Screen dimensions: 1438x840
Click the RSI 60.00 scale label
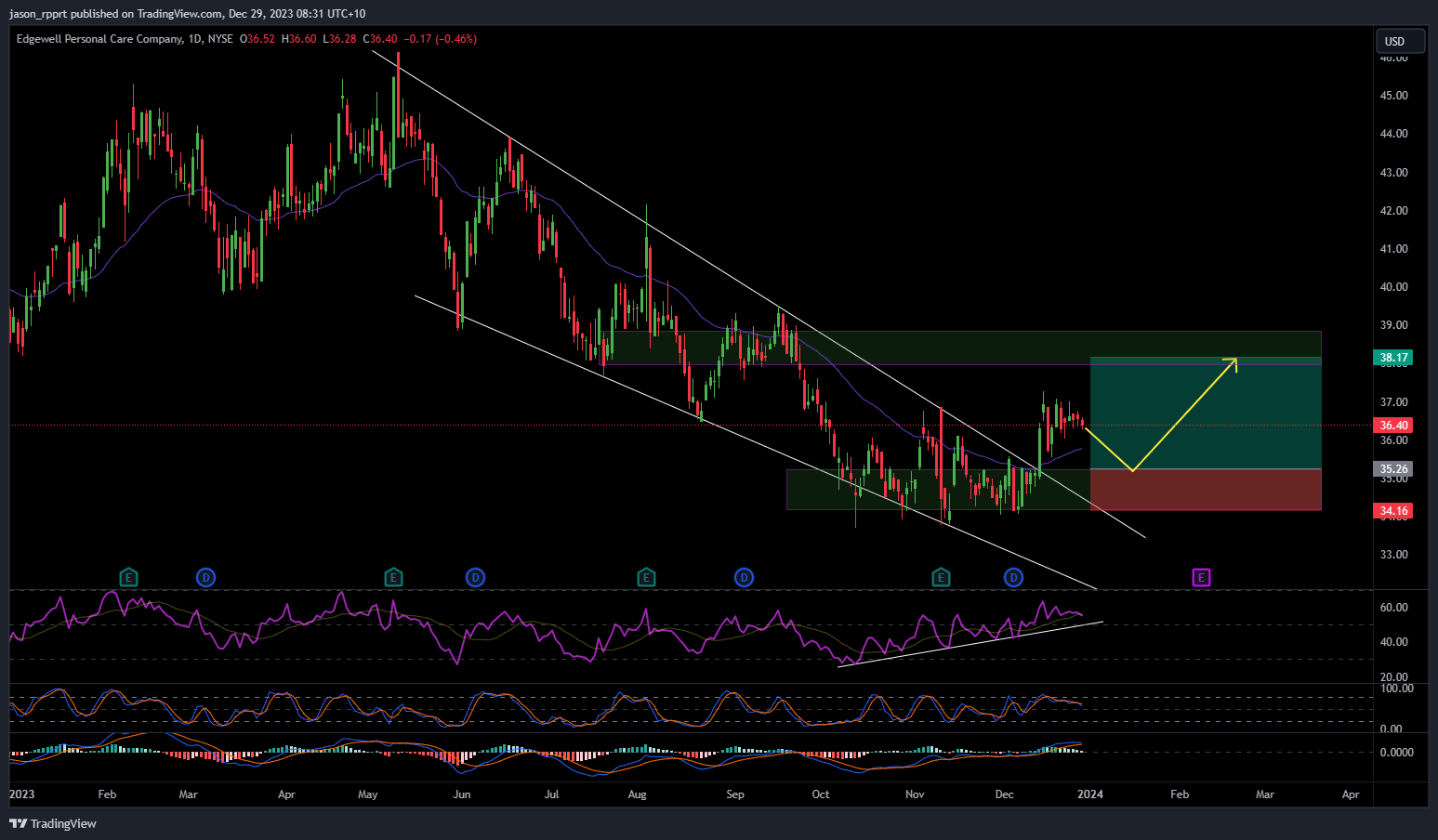tap(1393, 608)
